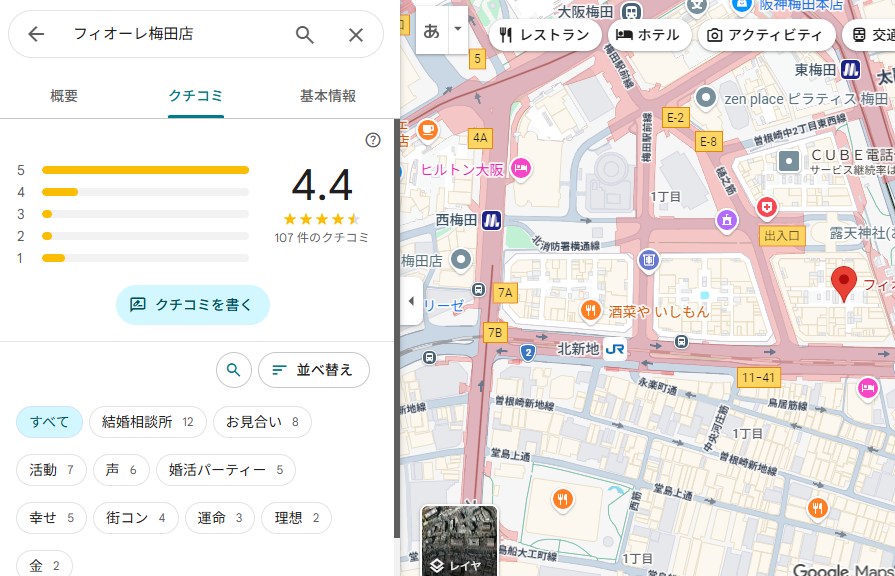Filter reviews by 結婚相談所 chip
Viewport: 895px width, 576px height.
[147, 422]
